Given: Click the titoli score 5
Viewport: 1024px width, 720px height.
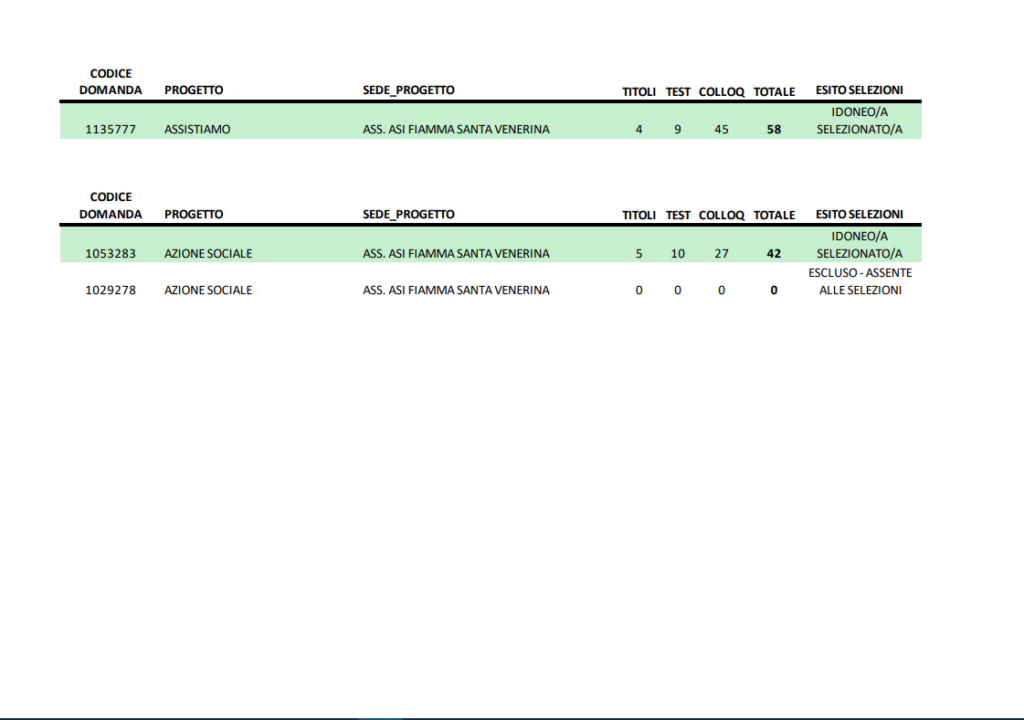Looking at the screenshot, I should 639,254.
